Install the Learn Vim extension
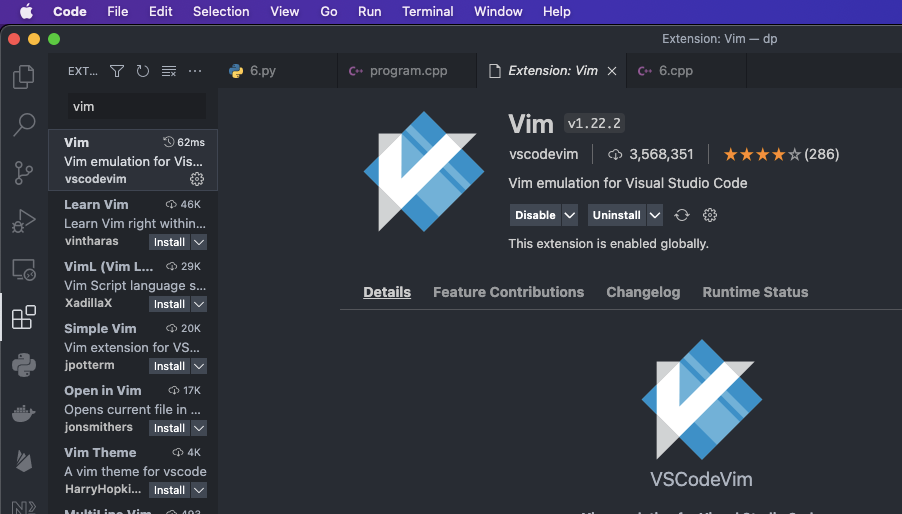 (169, 242)
